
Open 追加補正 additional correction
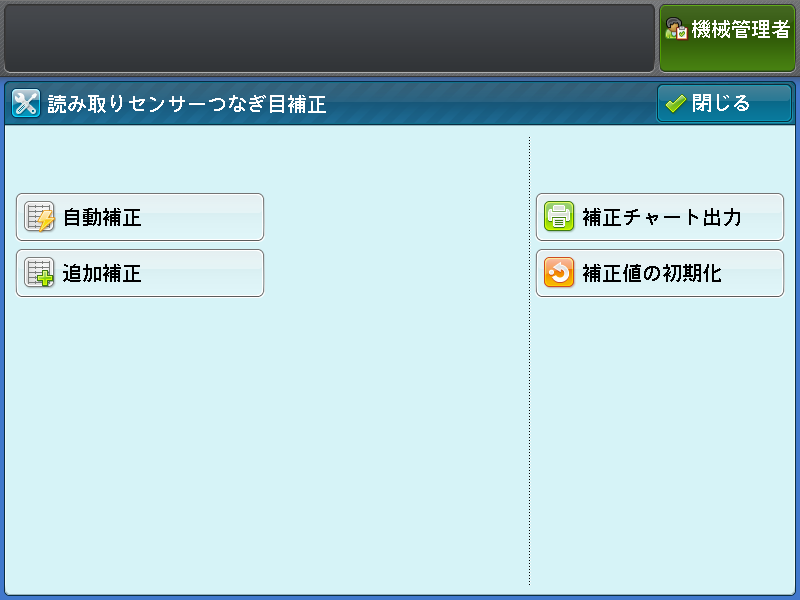pos(140,273)
